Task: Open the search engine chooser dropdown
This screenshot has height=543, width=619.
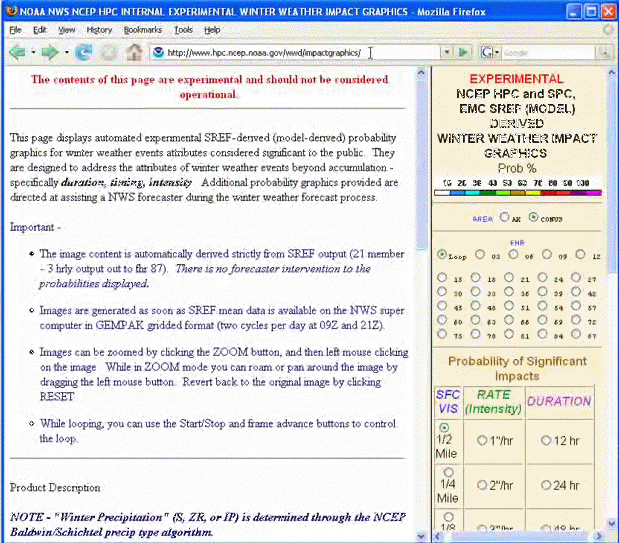Action: pos(497,52)
